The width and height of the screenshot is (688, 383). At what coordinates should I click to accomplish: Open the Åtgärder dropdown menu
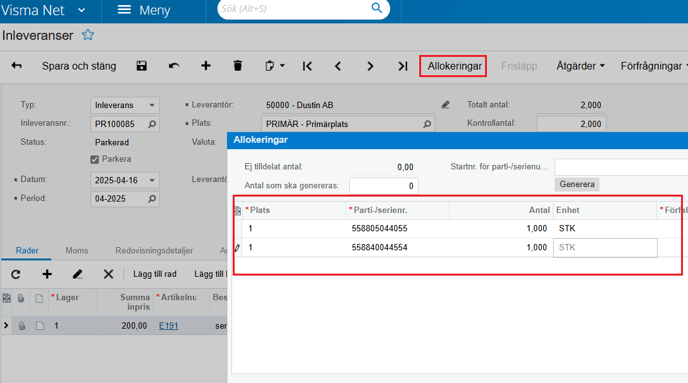click(580, 66)
